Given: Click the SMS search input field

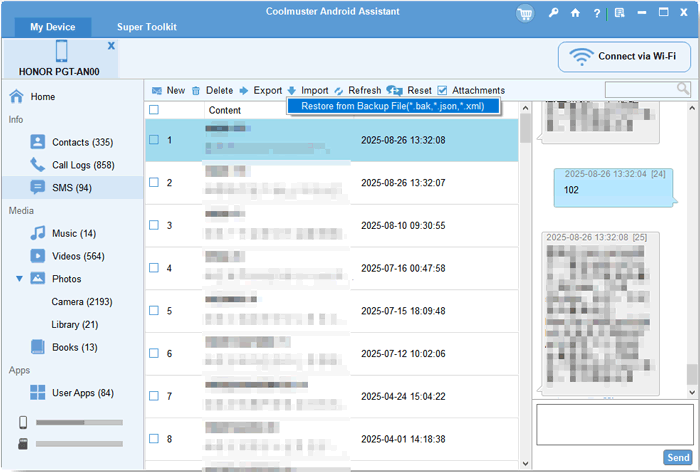Looking at the screenshot, I should [641, 89].
